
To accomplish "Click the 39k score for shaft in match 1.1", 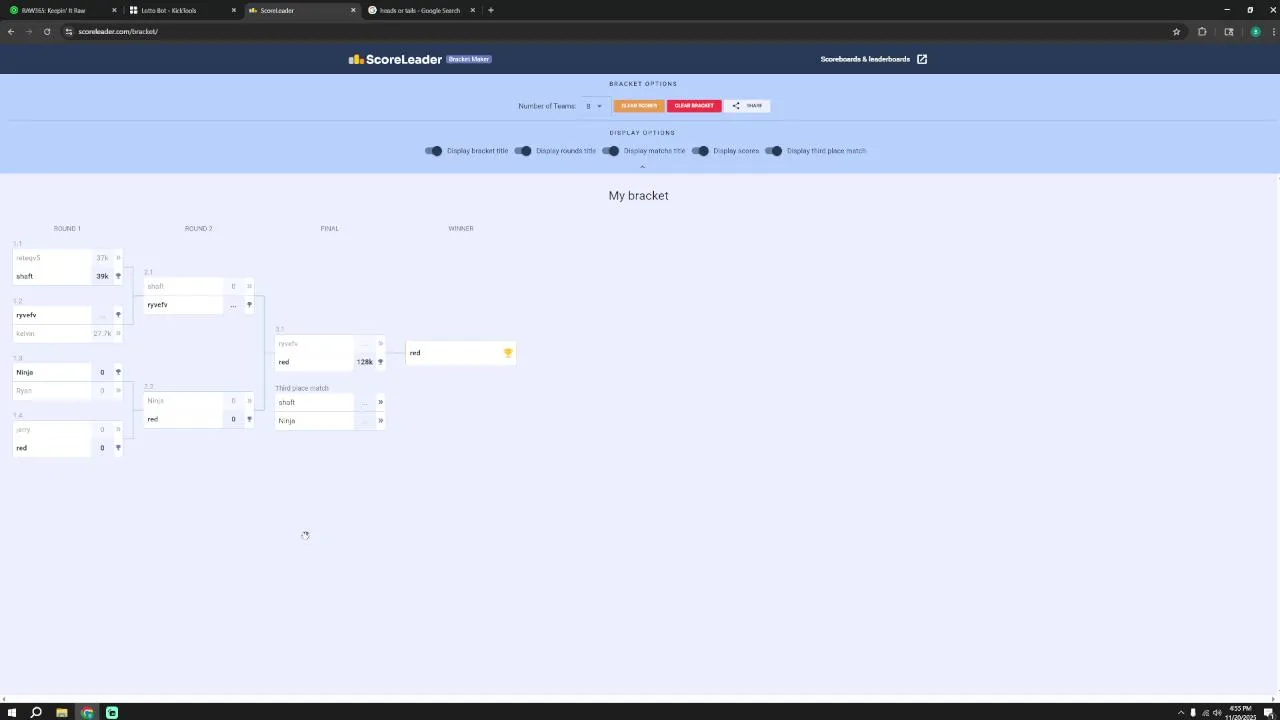I will tap(102, 276).
